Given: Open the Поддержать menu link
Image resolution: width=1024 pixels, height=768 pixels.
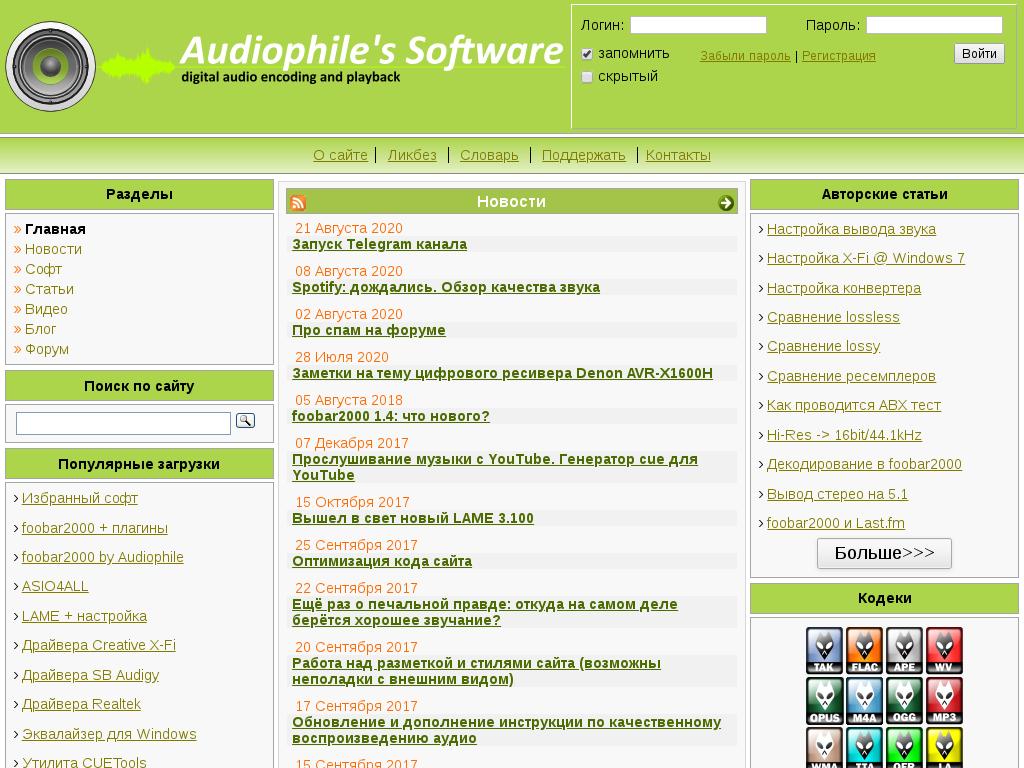Looking at the screenshot, I should pos(584,155).
